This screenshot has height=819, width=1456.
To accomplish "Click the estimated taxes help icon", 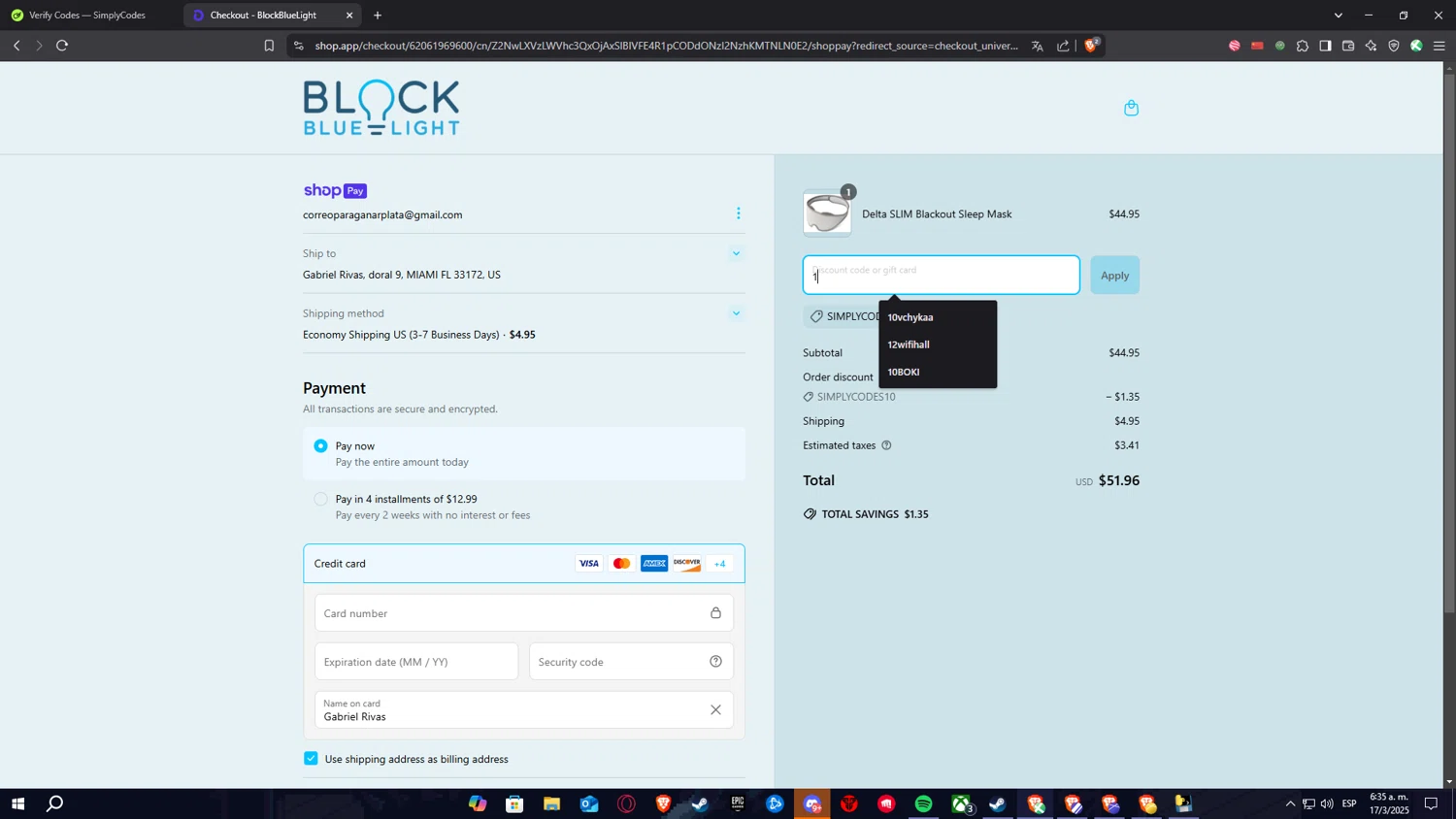I will (x=886, y=445).
